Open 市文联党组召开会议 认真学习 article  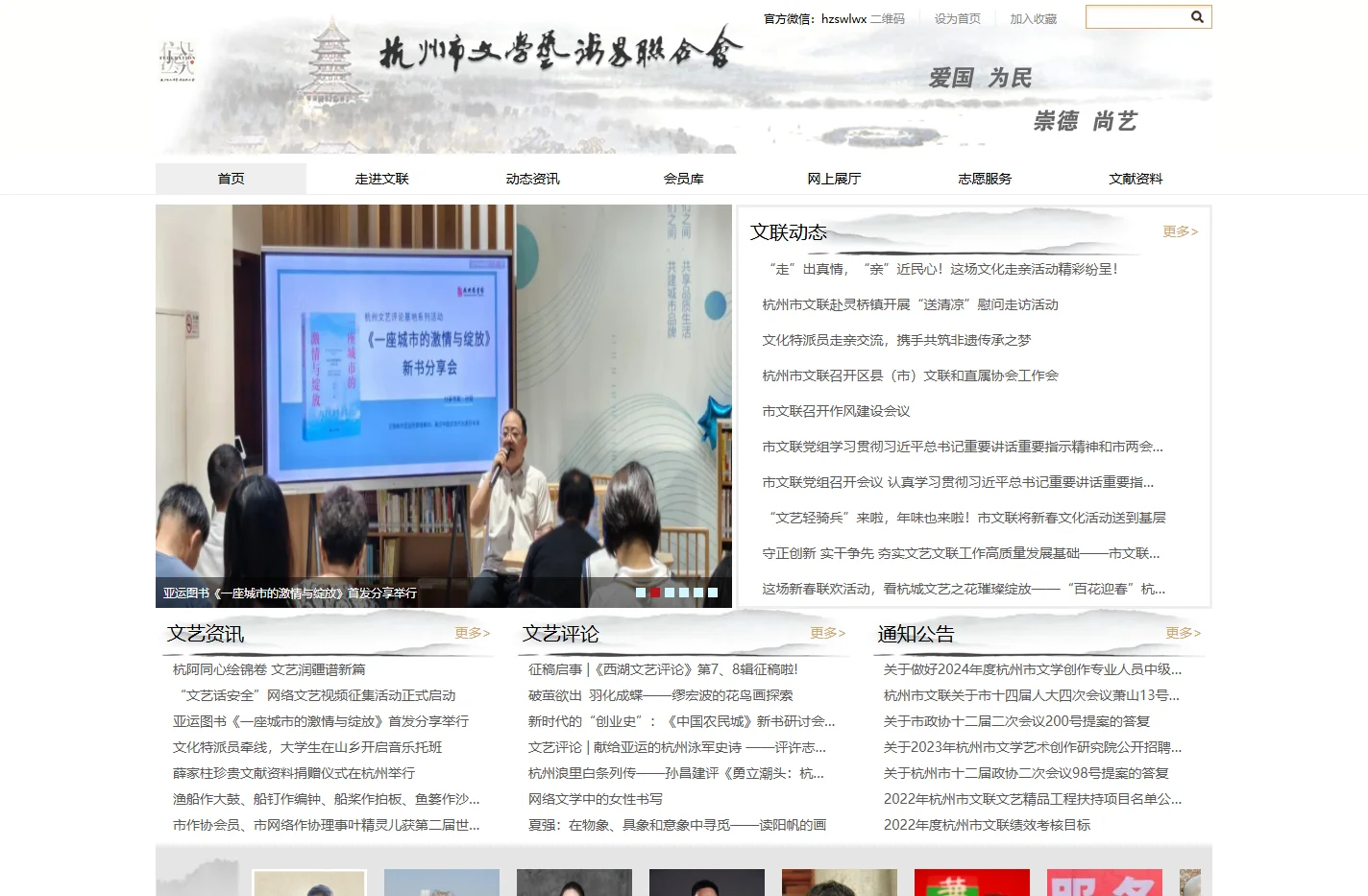pyautogui.click(x=958, y=482)
